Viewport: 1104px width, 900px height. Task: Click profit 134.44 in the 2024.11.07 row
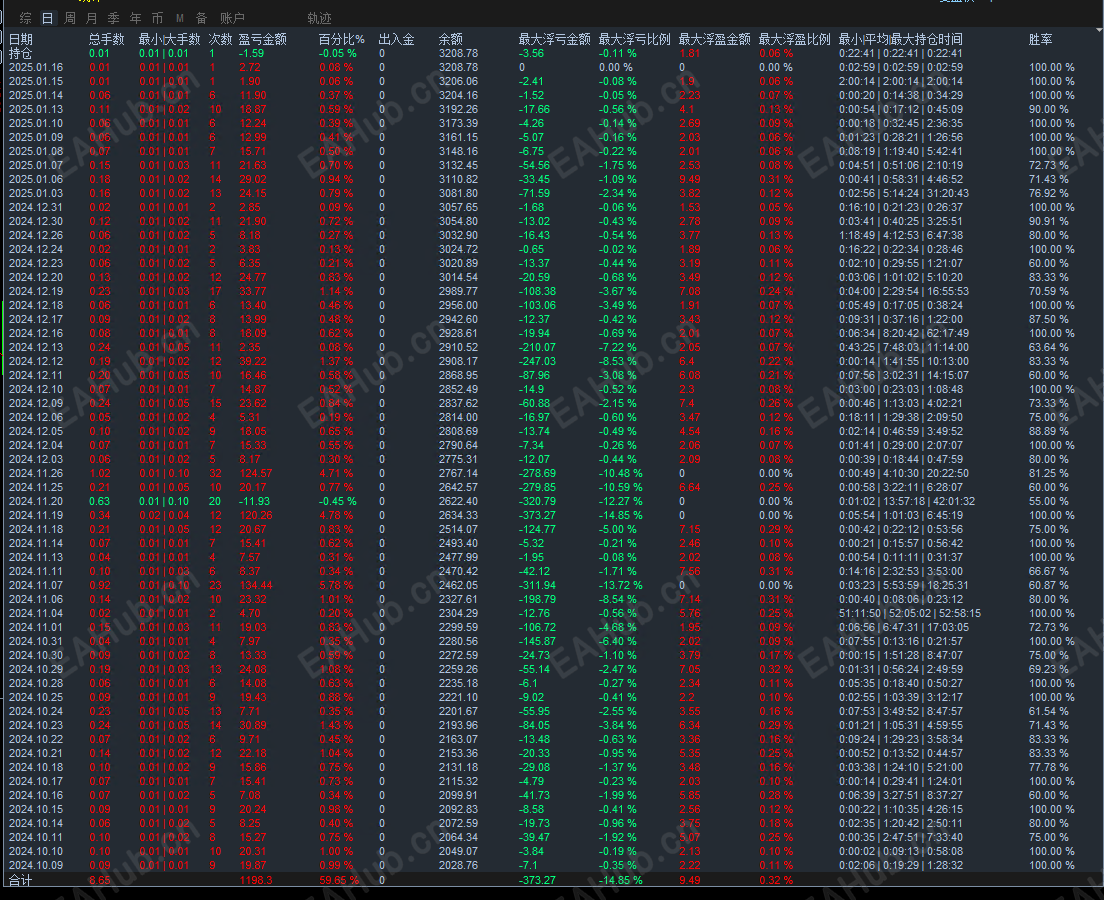pyautogui.click(x=256, y=585)
